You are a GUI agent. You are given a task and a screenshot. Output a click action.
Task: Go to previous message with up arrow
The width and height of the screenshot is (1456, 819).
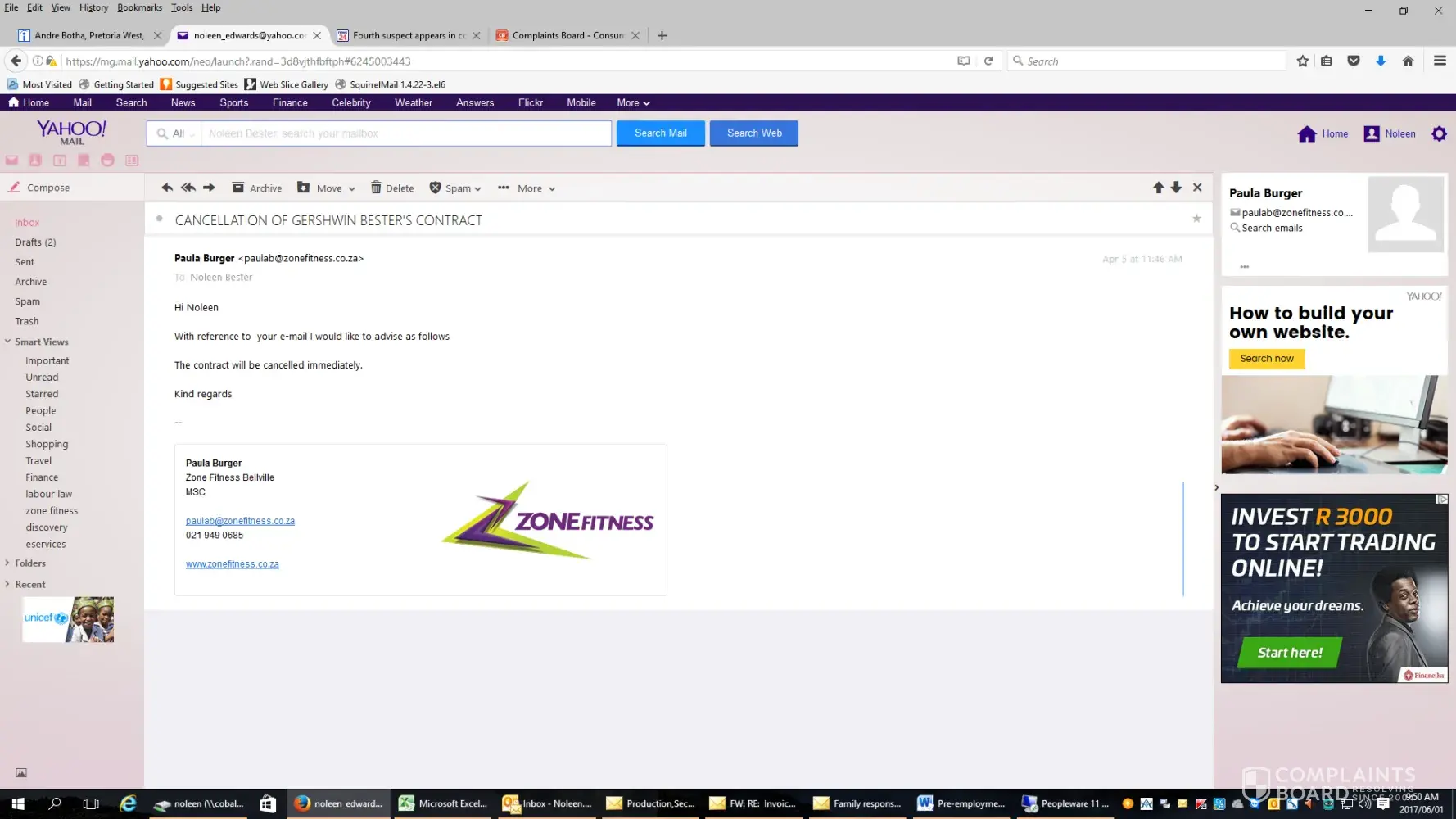1158,188
